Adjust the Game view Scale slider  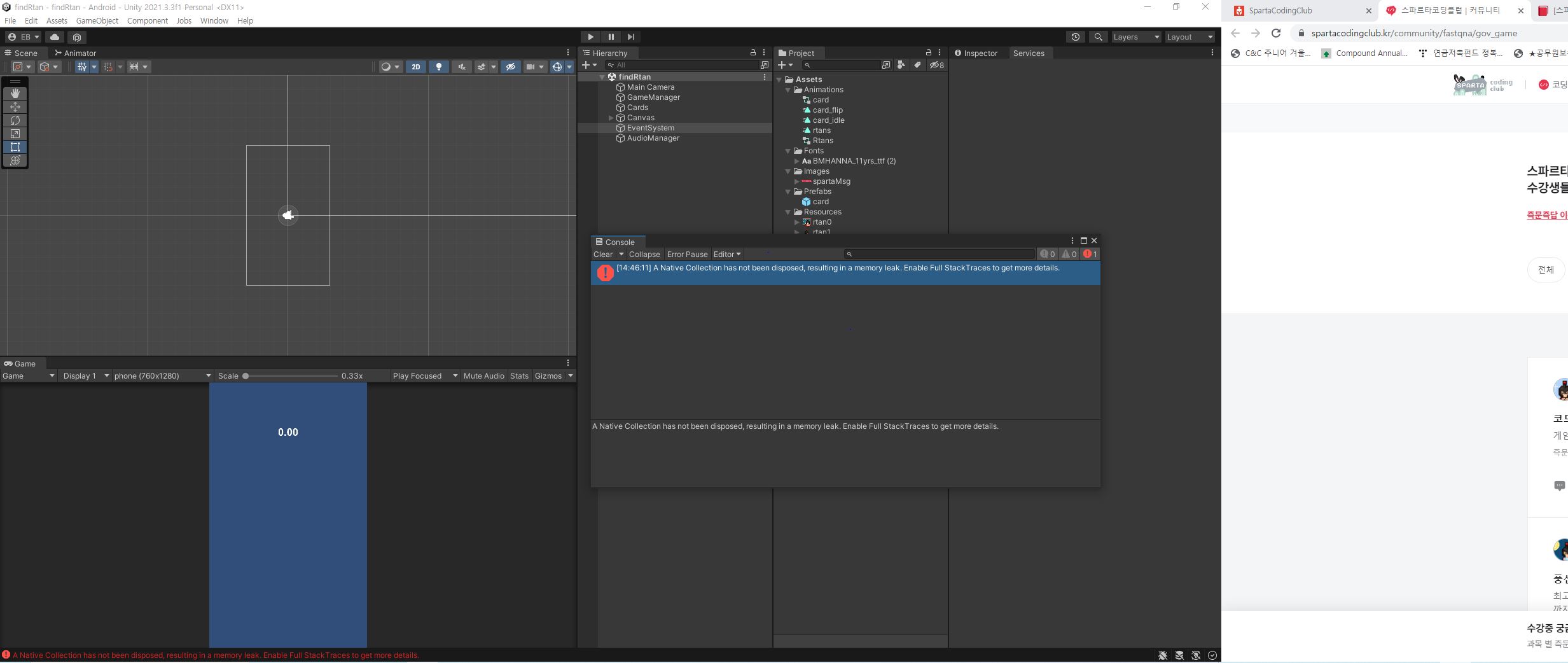click(x=291, y=376)
